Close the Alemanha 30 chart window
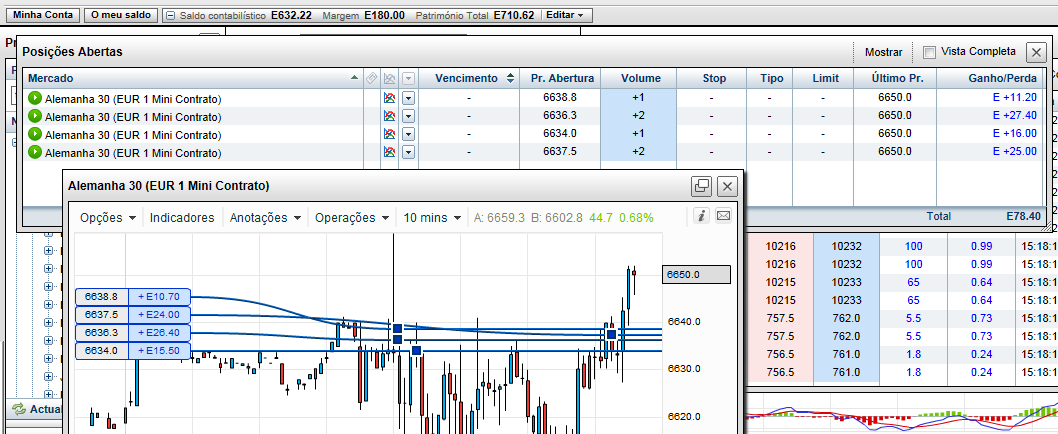The image size is (1058, 434). (x=727, y=186)
